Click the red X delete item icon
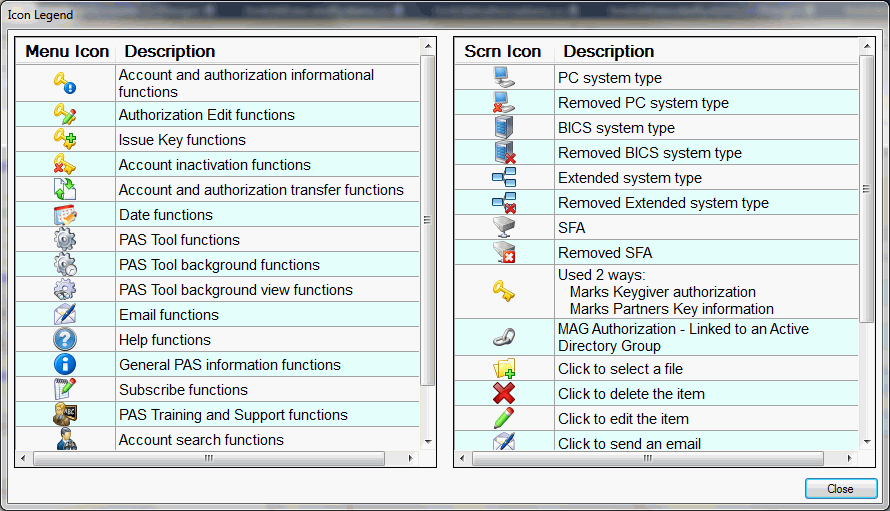 (x=504, y=394)
